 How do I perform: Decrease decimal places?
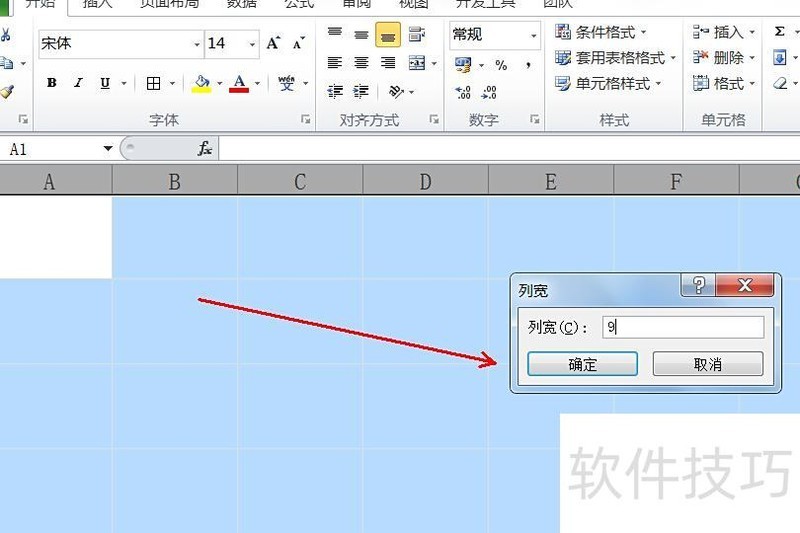tap(489, 92)
